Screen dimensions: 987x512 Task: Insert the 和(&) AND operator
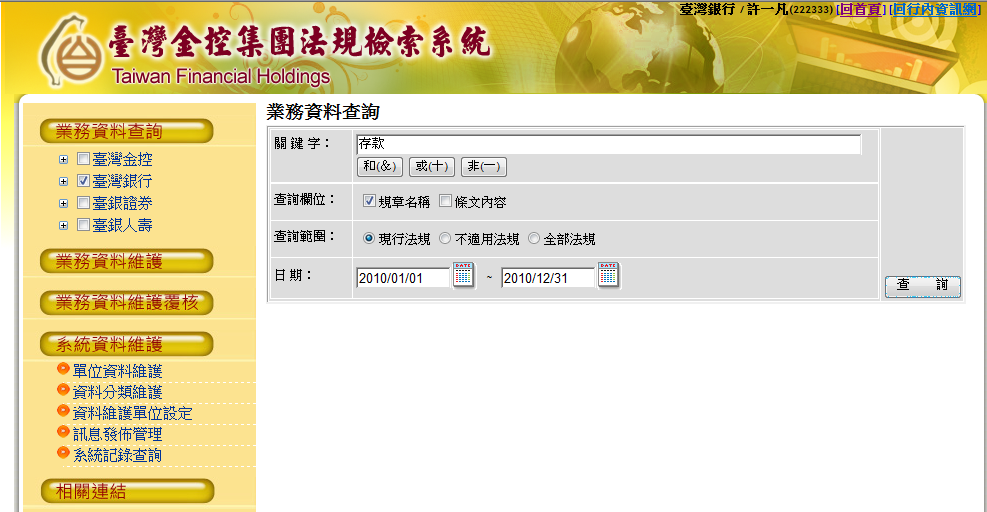[380, 166]
